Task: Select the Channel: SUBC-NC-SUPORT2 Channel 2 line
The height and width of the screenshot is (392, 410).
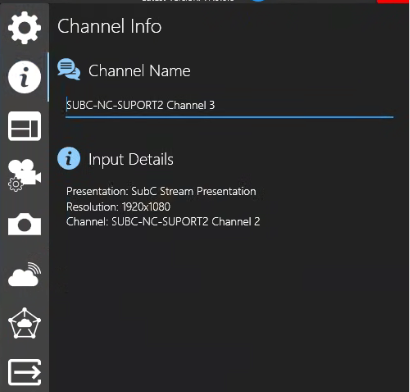Action: pyautogui.click(x=163, y=222)
